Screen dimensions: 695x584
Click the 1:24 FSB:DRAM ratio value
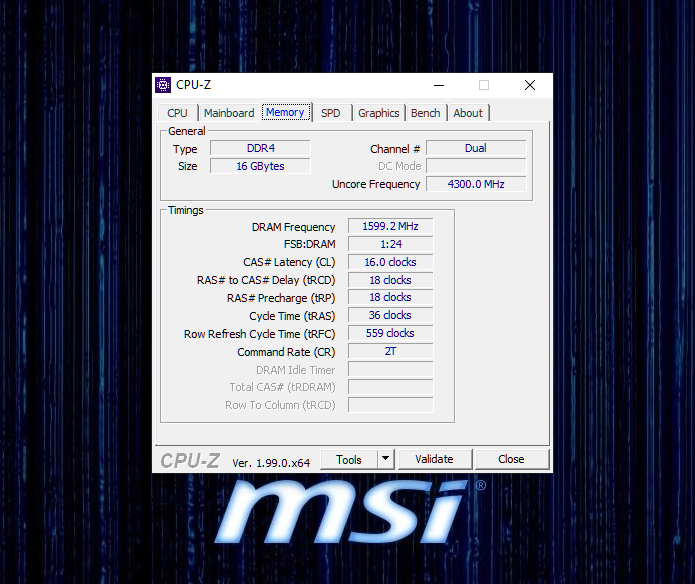click(x=390, y=244)
